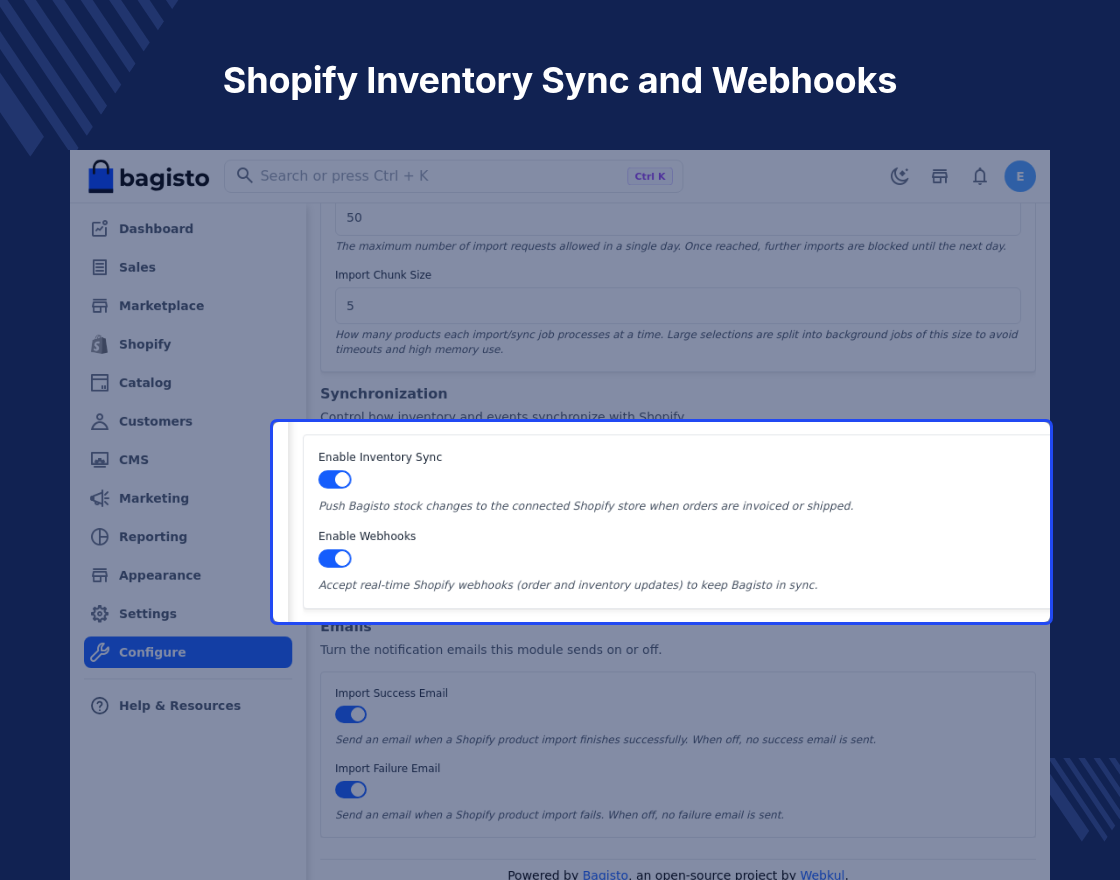
Task: Open the user avatar E menu
Action: [1020, 176]
